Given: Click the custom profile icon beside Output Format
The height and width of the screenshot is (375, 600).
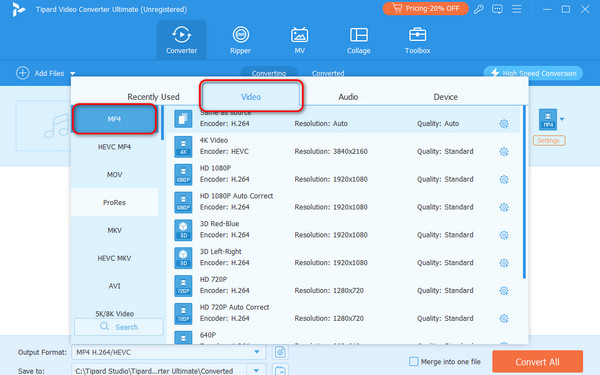Looking at the screenshot, I should coord(280,352).
